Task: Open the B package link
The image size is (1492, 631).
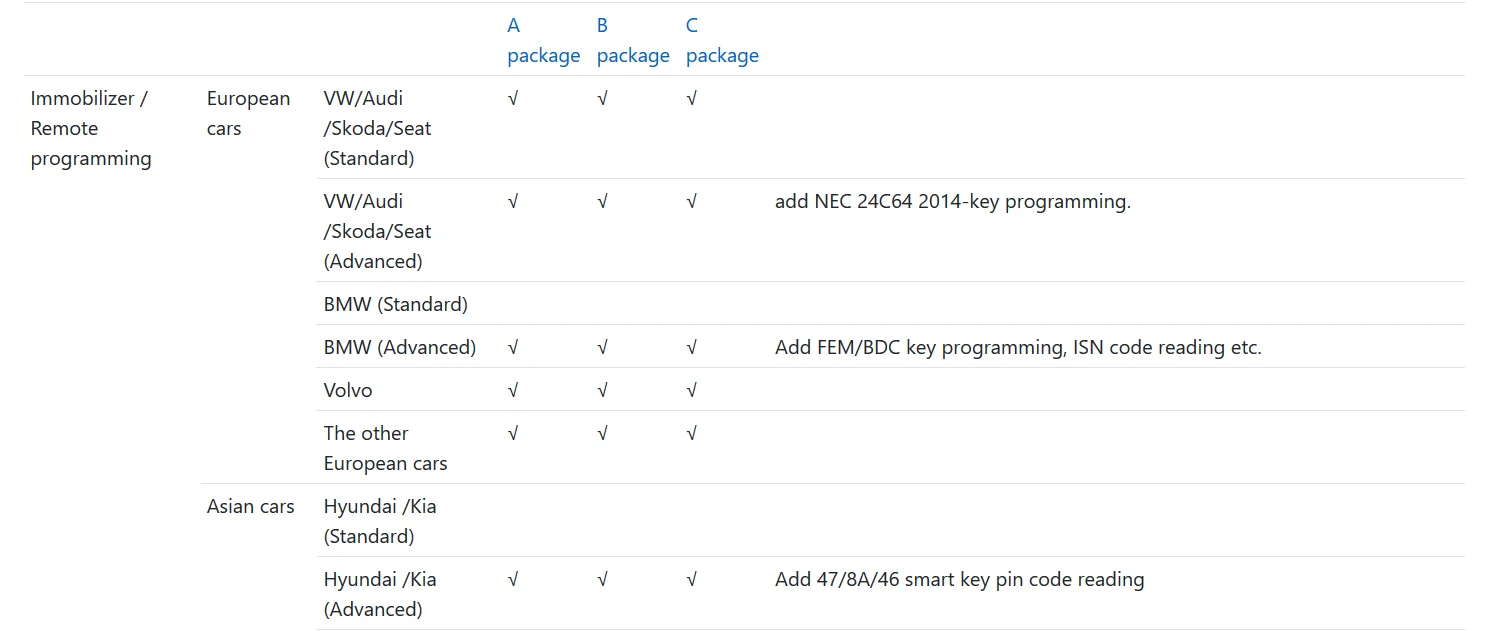Action: click(x=633, y=40)
